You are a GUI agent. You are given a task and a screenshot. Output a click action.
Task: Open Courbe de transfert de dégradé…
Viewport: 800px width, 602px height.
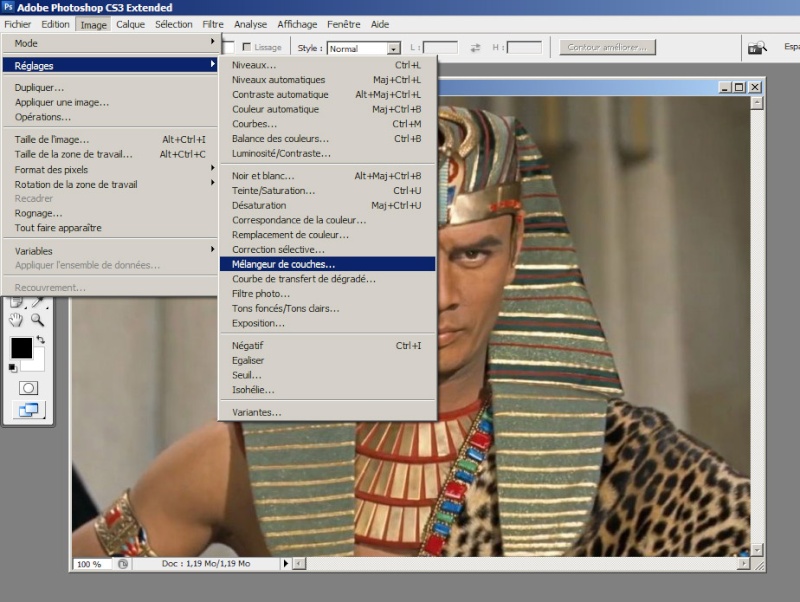pyautogui.click(x=327, y=279)
